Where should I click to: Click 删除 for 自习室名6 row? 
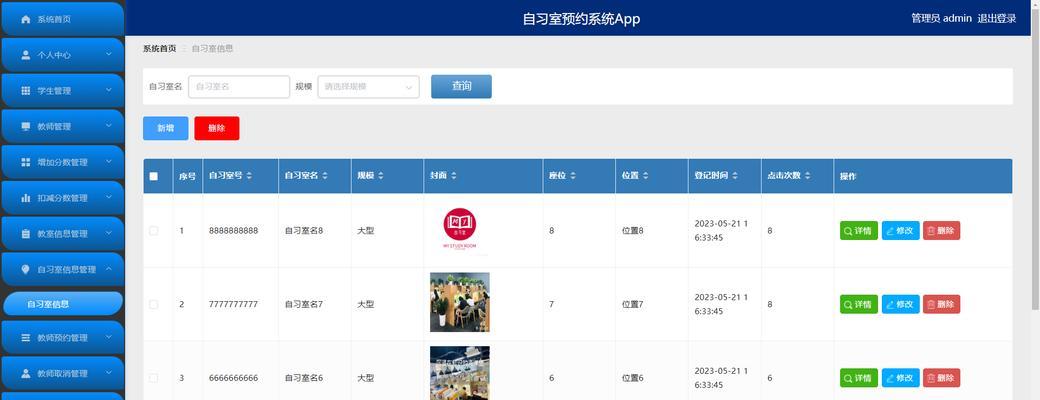941,378
